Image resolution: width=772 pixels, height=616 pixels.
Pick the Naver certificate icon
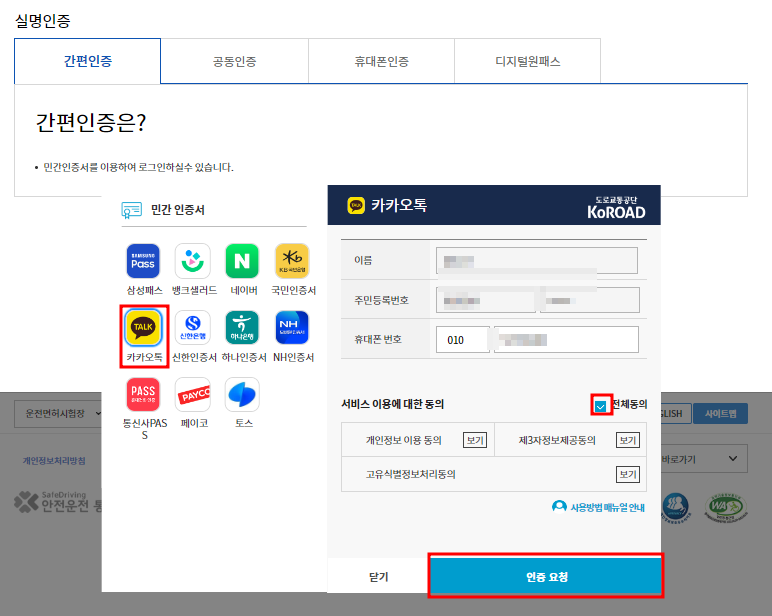pyautogui.click(x=242, y=261)
